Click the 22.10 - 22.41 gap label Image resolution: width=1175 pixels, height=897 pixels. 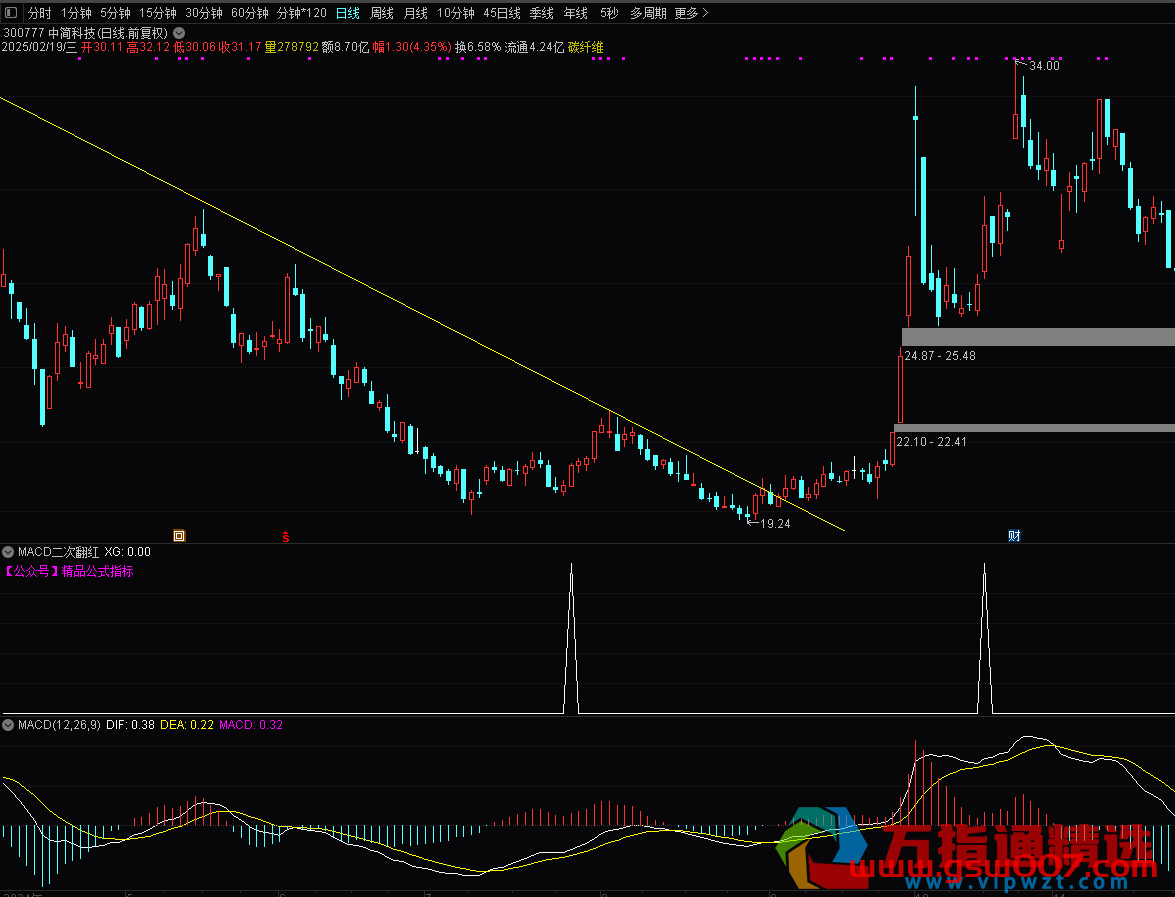pos(931,442)
